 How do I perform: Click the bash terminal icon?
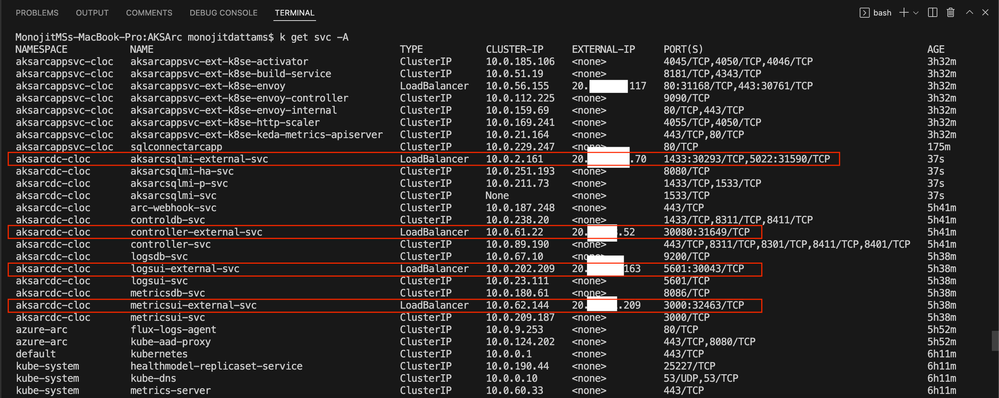[865, 13]
